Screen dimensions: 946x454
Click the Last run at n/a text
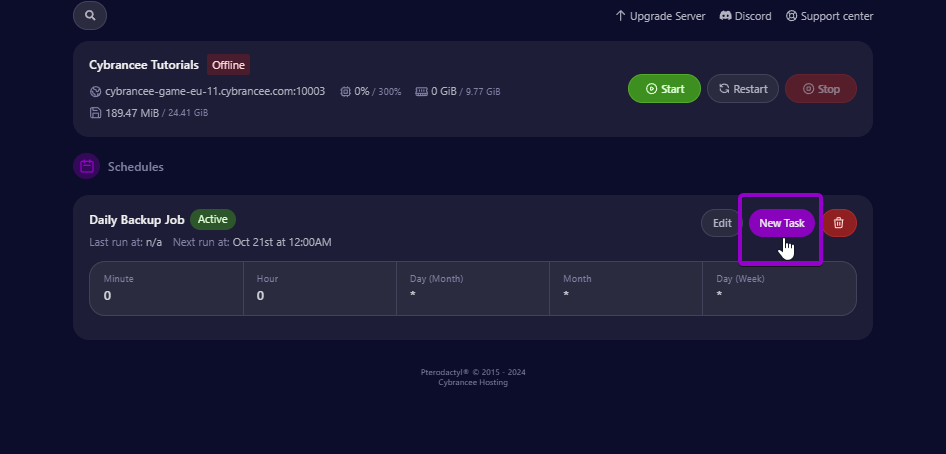(125, 242)
